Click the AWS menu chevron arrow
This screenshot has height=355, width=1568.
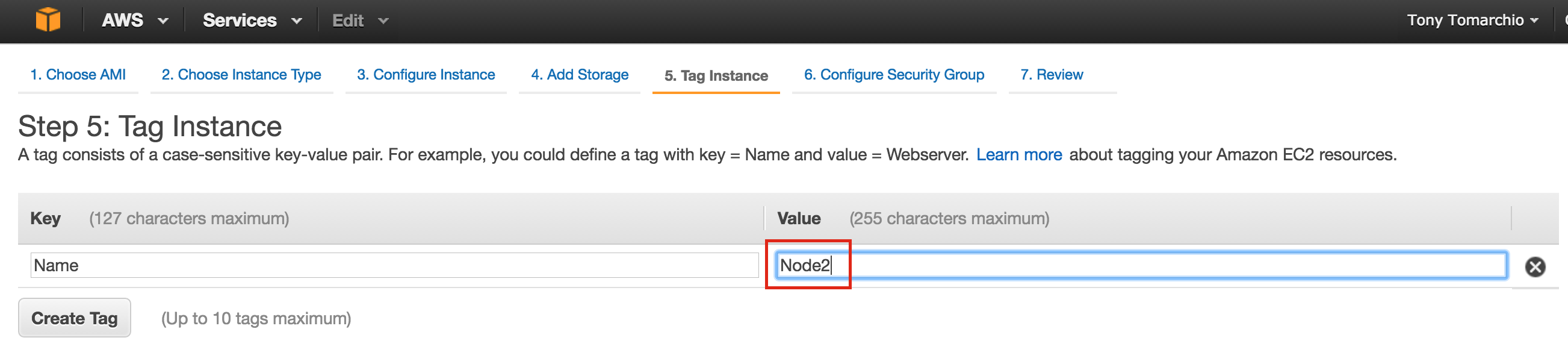(x=163, y=21)
